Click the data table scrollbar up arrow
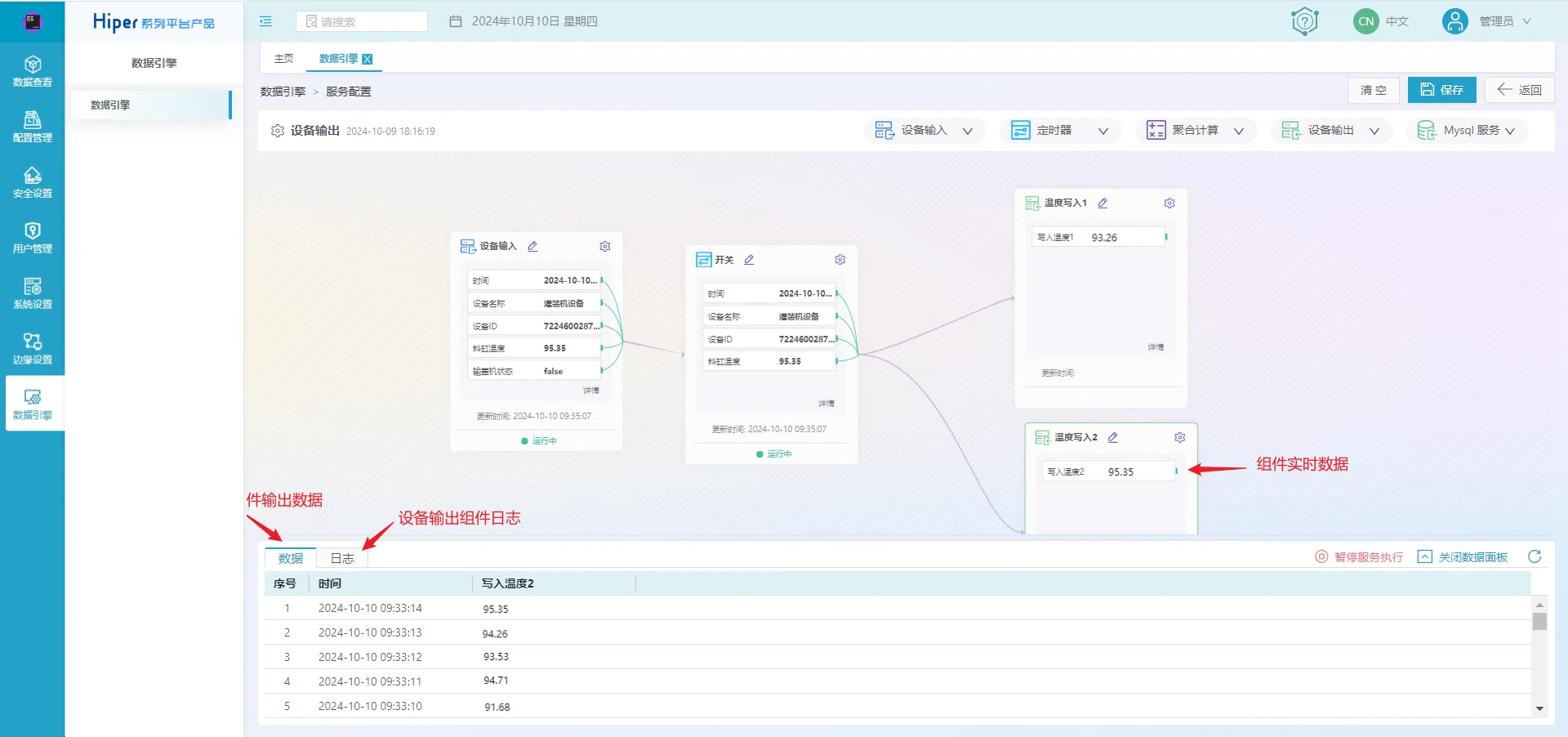Viewport: 1568px width, 737px height. [1539, 605]
